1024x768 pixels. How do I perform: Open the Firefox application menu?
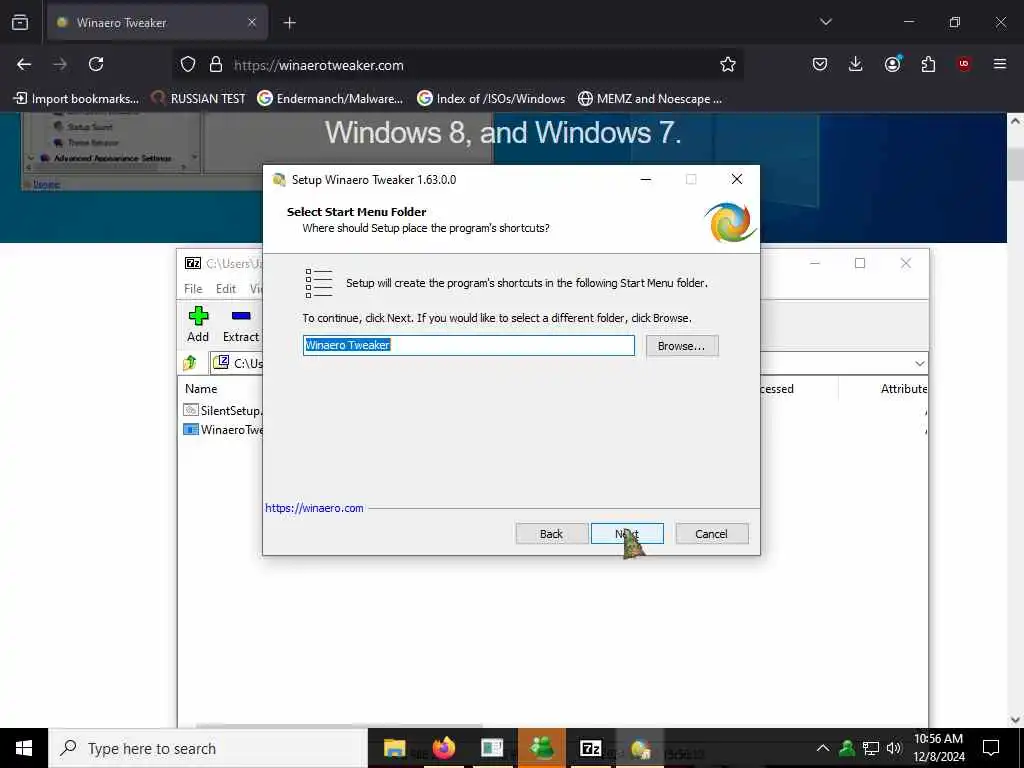click(x=1000, y=64)
